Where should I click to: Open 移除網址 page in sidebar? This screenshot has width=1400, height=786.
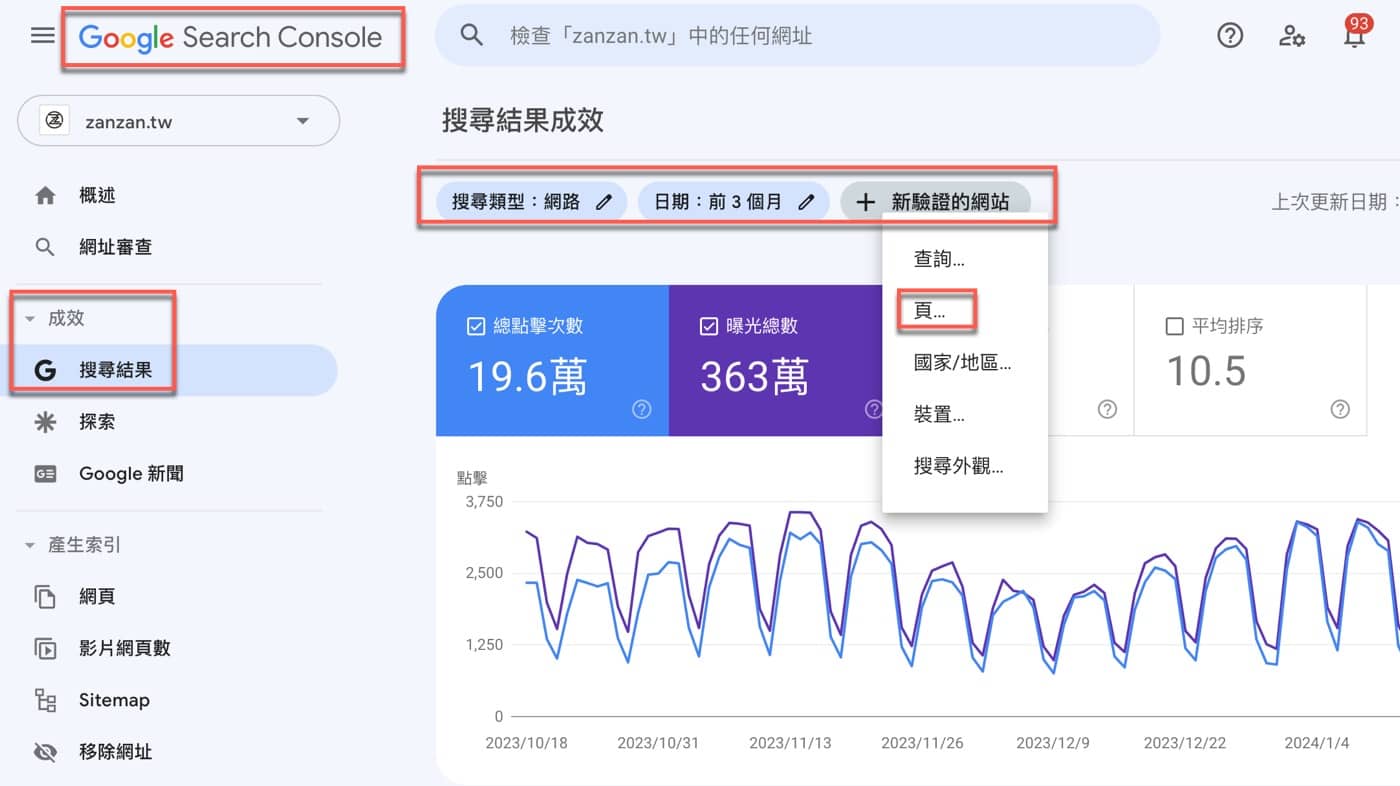[x=170, y=752]
